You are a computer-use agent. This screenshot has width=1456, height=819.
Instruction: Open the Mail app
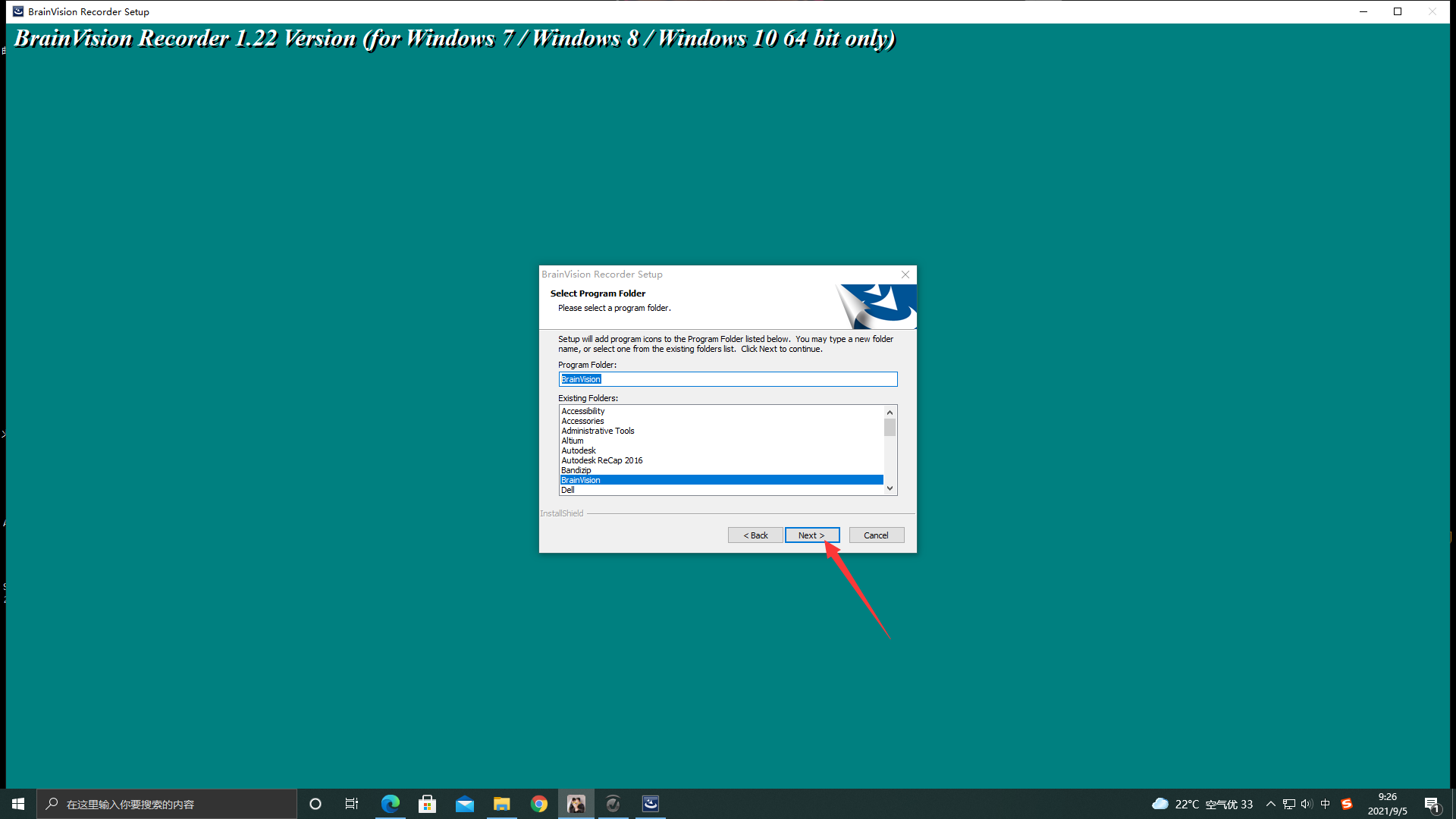(x=465, y=804)
